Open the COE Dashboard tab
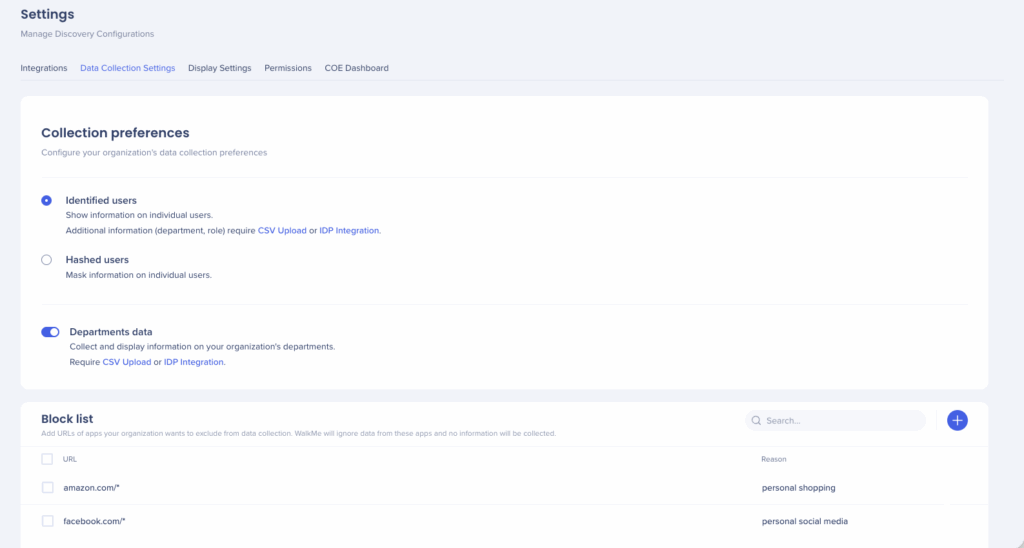Screen dimensions: 1024x548 point(356,68)
